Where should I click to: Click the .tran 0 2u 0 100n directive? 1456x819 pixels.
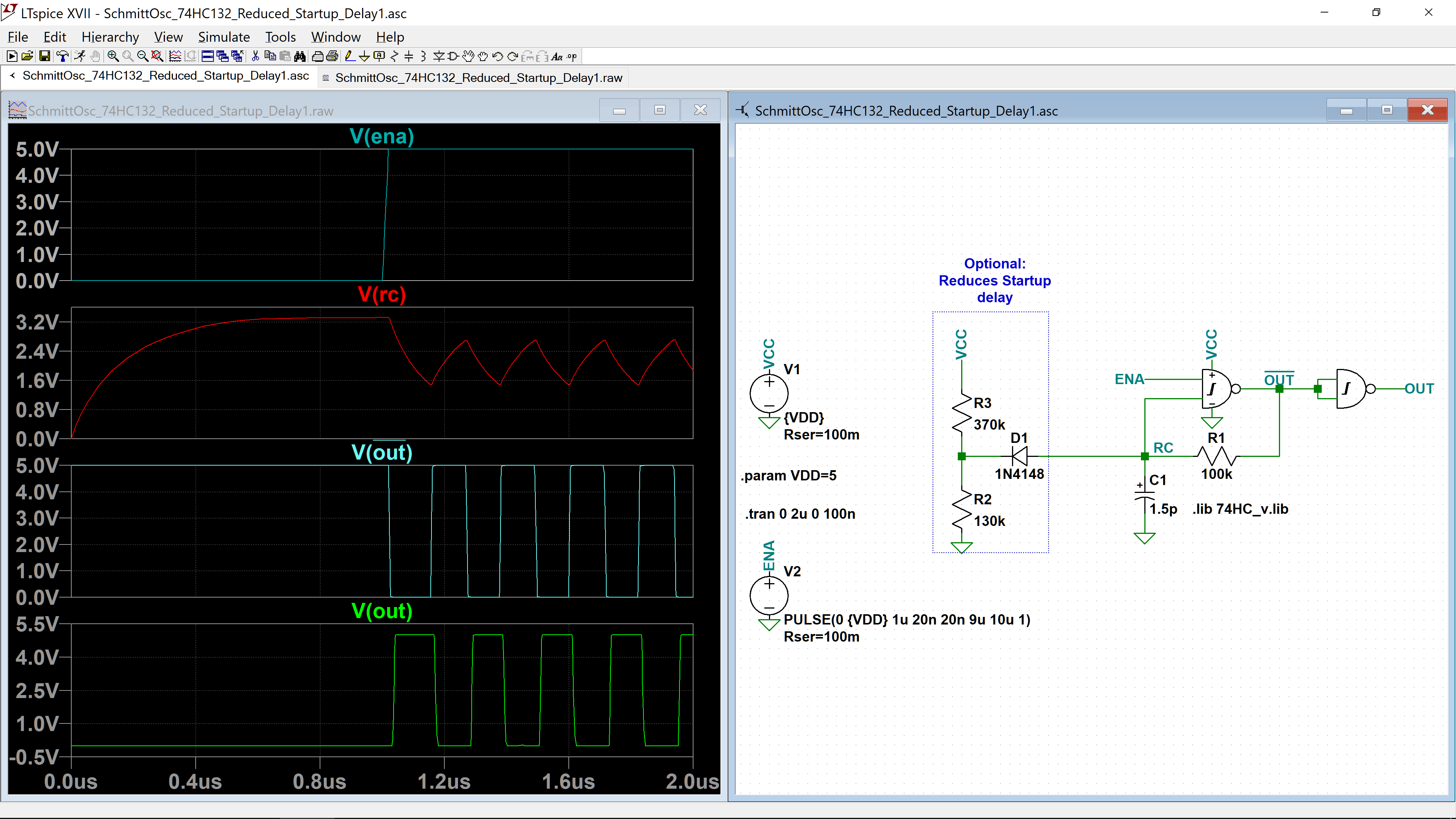tap(800, 514)
